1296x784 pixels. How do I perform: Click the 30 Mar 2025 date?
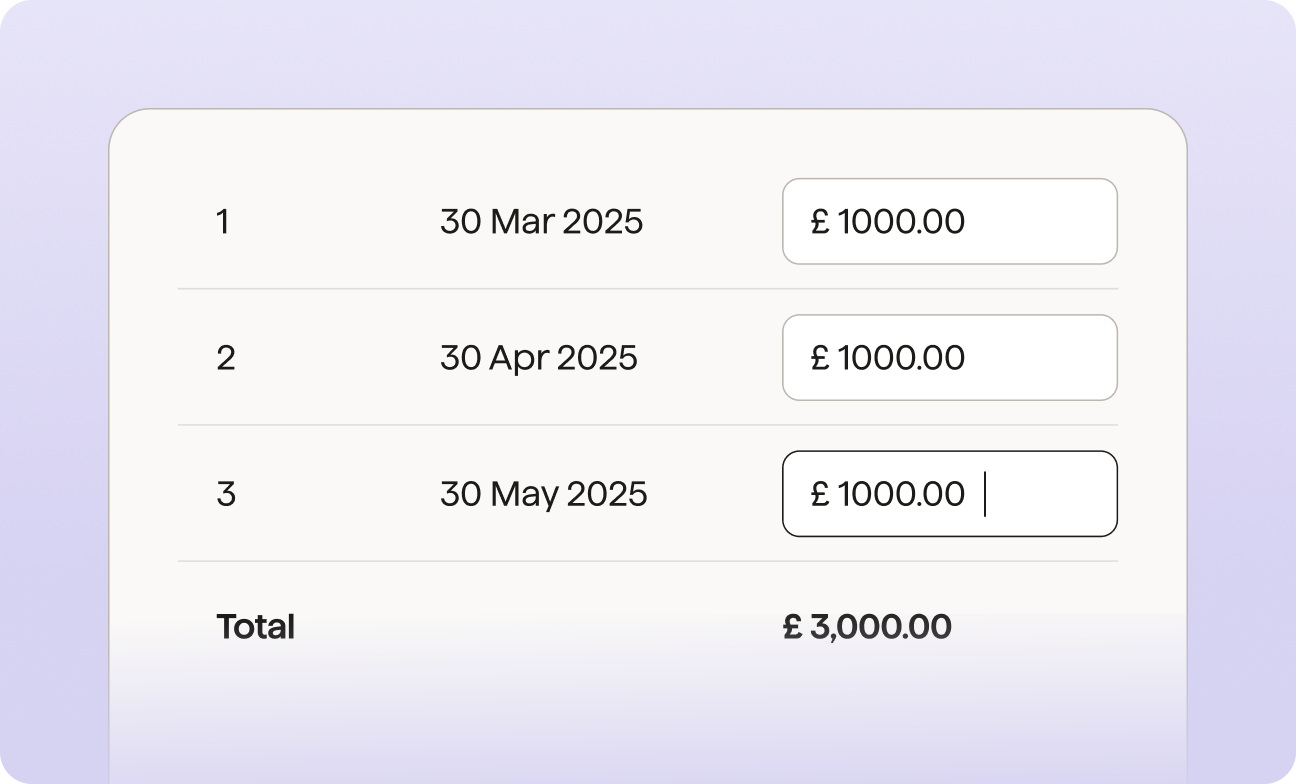pyautogui.click(x=541, y=221)
